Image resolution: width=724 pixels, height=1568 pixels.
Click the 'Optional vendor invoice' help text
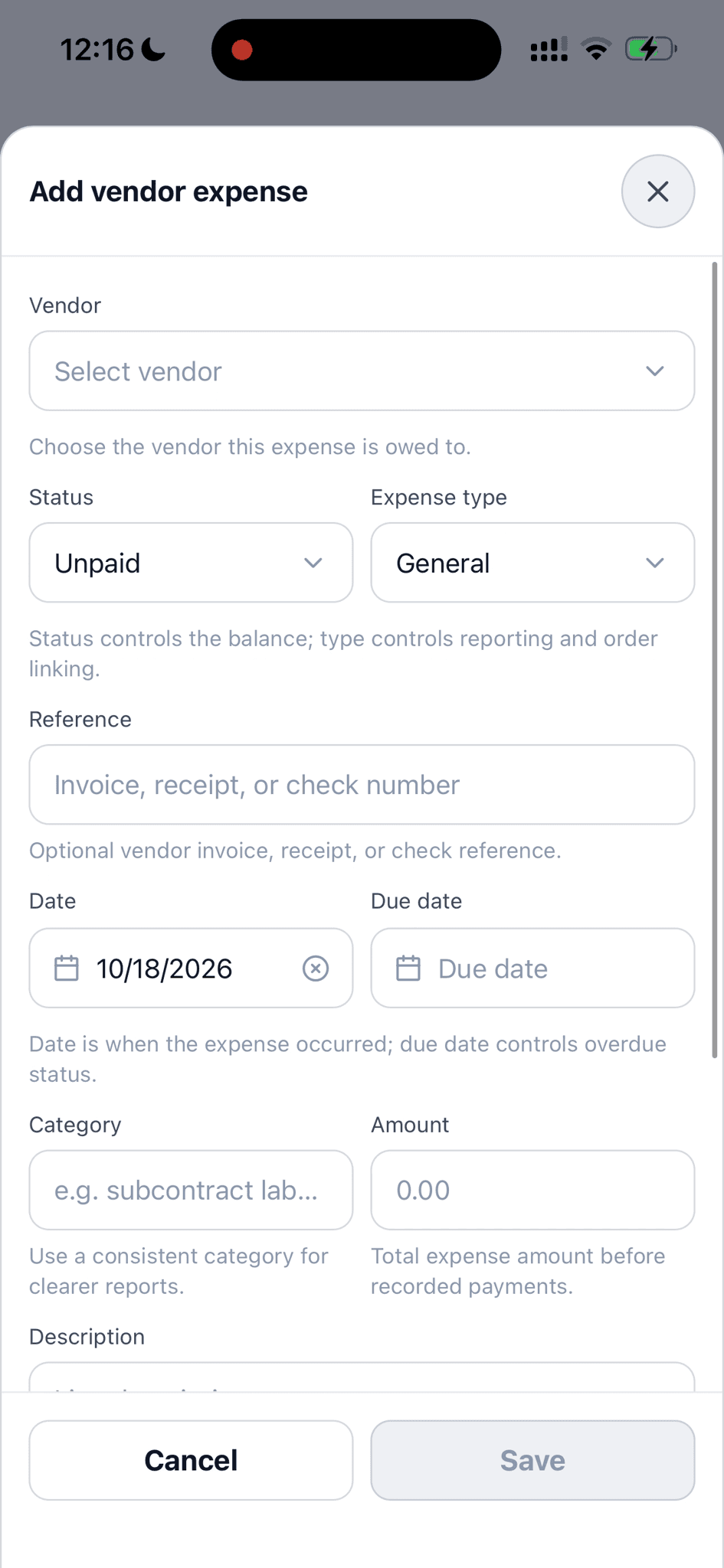[295, 851]
